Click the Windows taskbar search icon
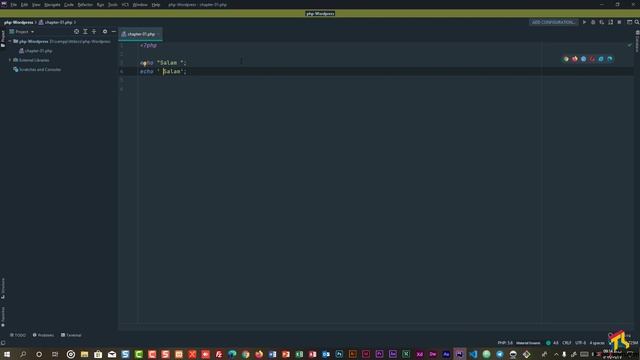This screenshot has height=360, width=640. pos(23,354)
